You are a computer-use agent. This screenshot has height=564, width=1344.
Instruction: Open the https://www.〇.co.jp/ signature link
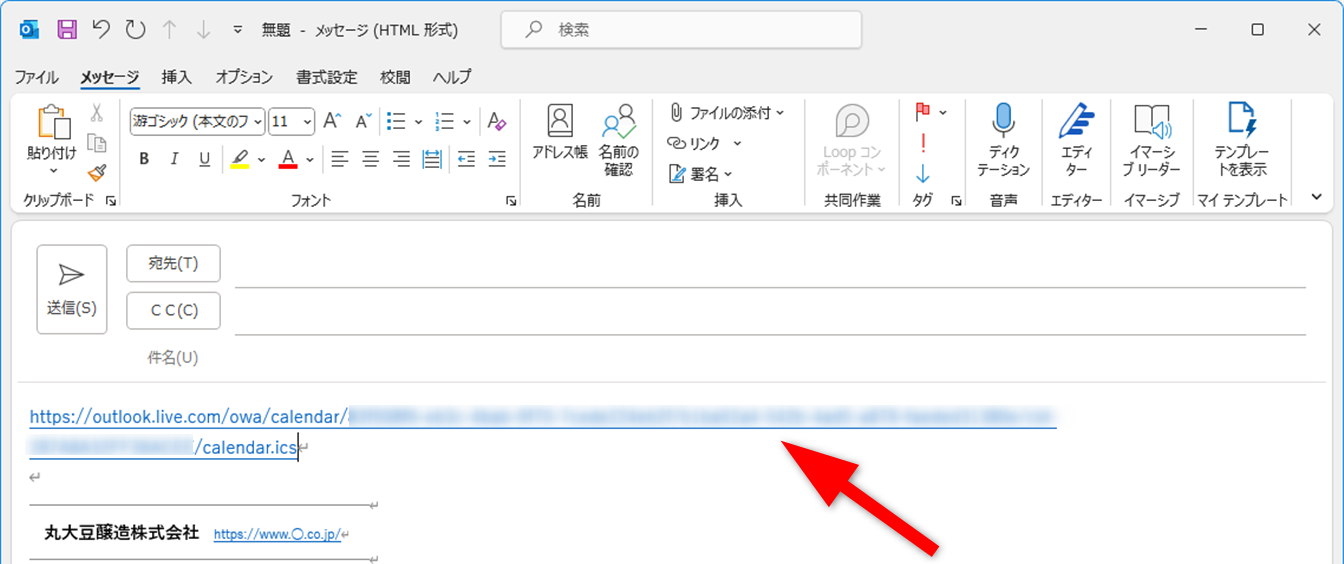278,535
